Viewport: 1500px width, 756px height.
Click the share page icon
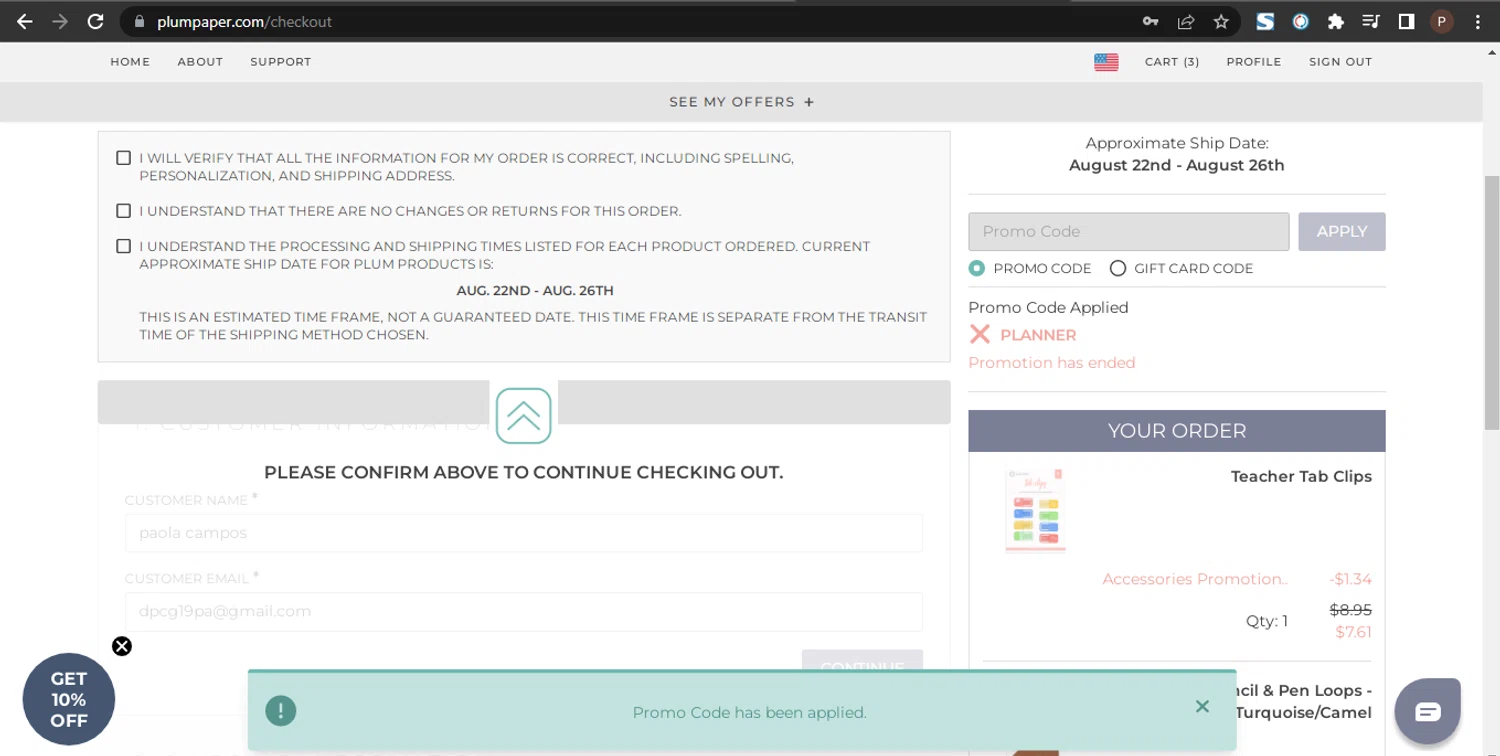point(1186,21)
